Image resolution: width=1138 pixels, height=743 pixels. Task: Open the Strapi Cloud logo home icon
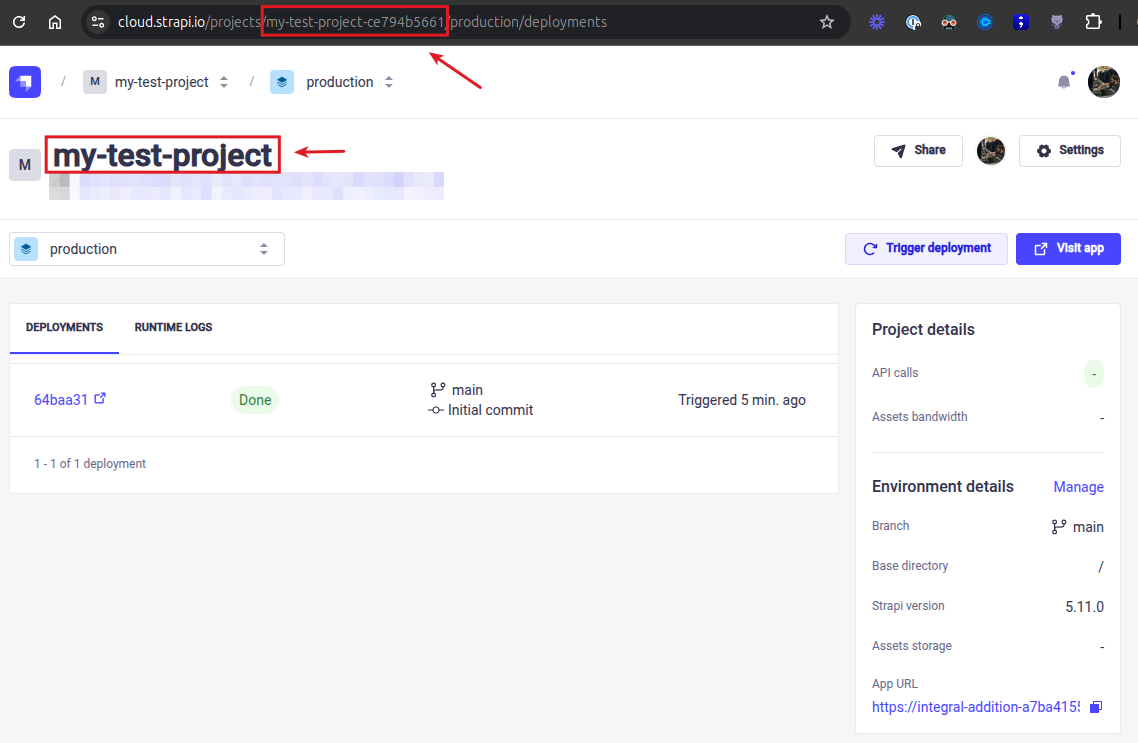[25, 82]
